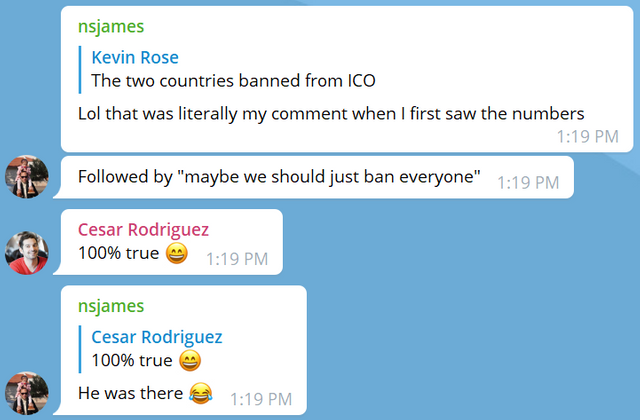Open Cesar Rodriguez's profile avatar
Viewport: 640px width, 420px height.
[x=27, y=253]
